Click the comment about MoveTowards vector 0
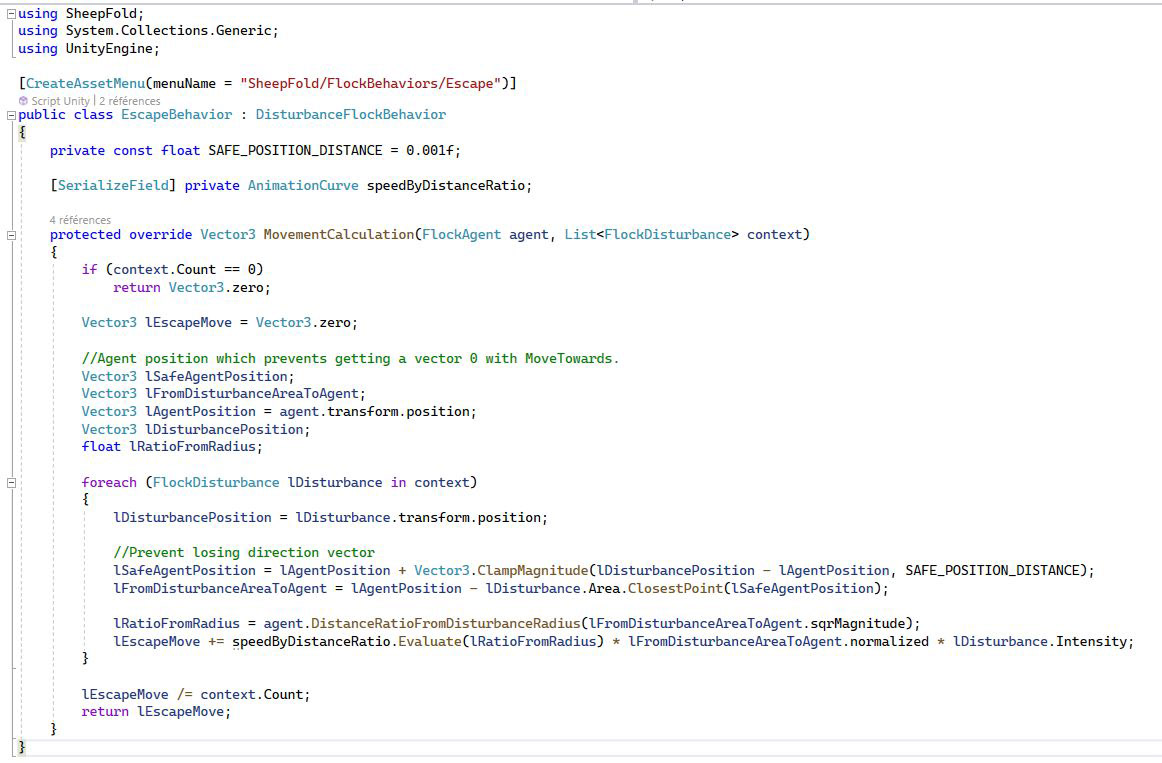The image size is (1162, 763). 350,359
